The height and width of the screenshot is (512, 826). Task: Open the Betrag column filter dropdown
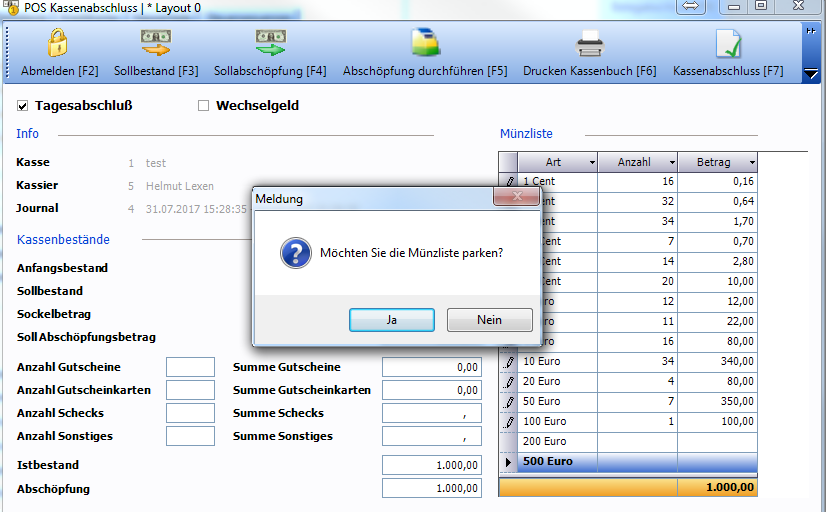click(x=751, y=162)
